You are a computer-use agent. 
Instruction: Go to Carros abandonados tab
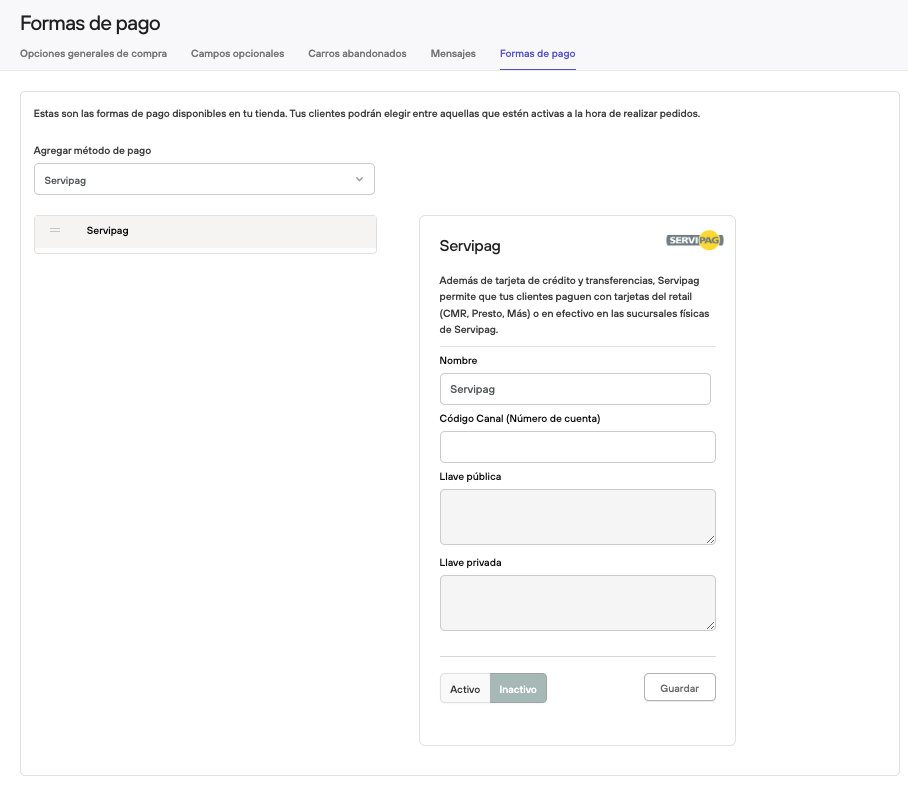[x=357, y=54]
